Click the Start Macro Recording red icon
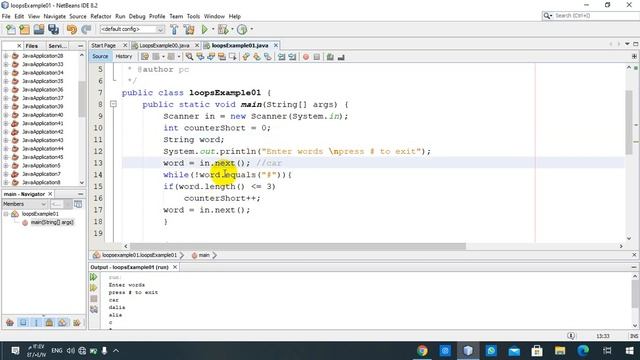 pyautogui.click(x=306, y=57)
